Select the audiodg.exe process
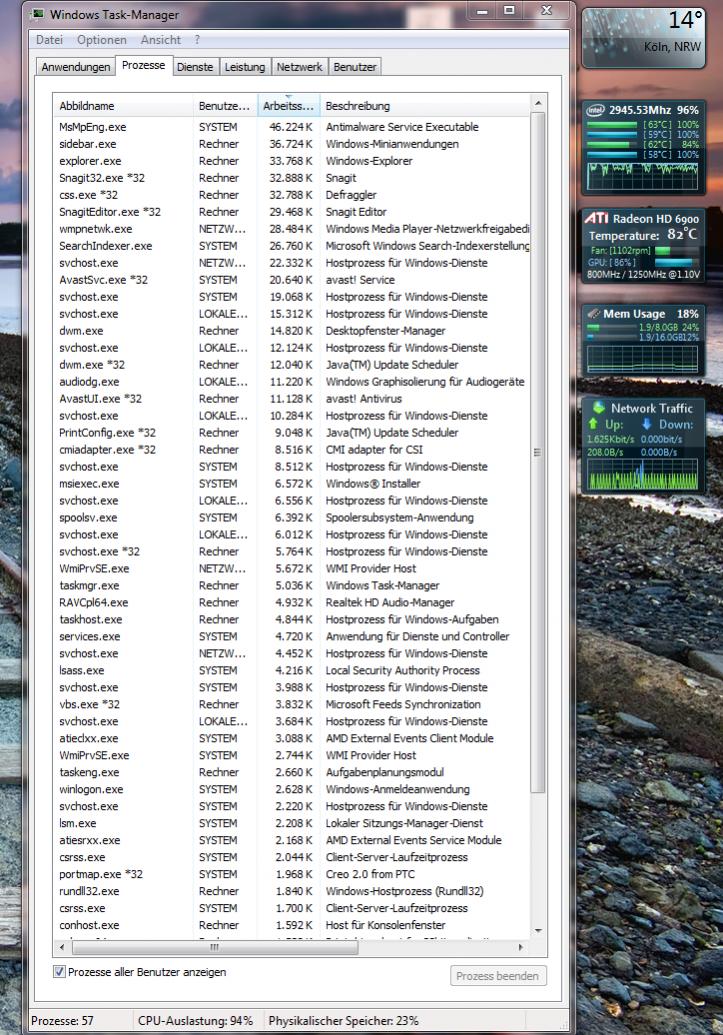Viewport: 723px width, 1035px height. (x=292, y=382)
